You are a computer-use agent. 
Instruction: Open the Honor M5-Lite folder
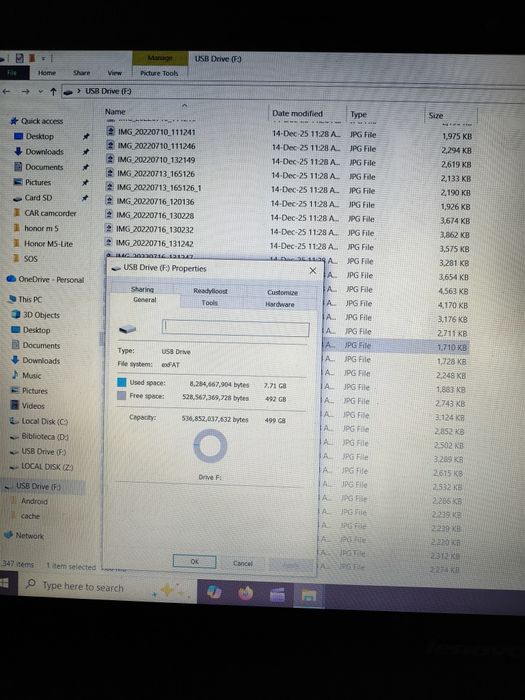tap(42, 243)
